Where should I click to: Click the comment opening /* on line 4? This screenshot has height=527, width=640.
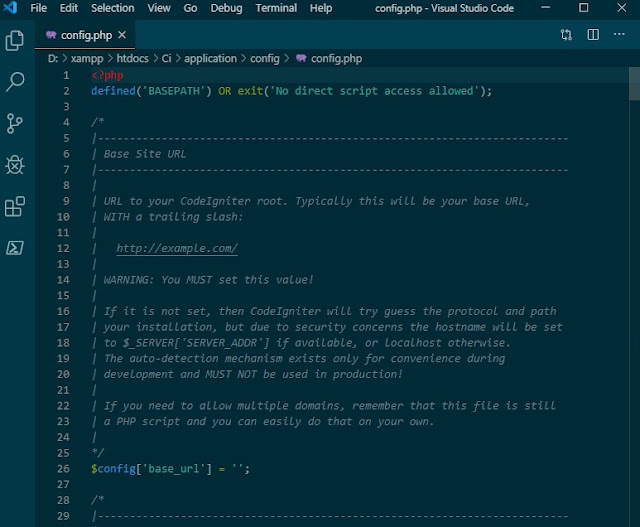(98, 122)
